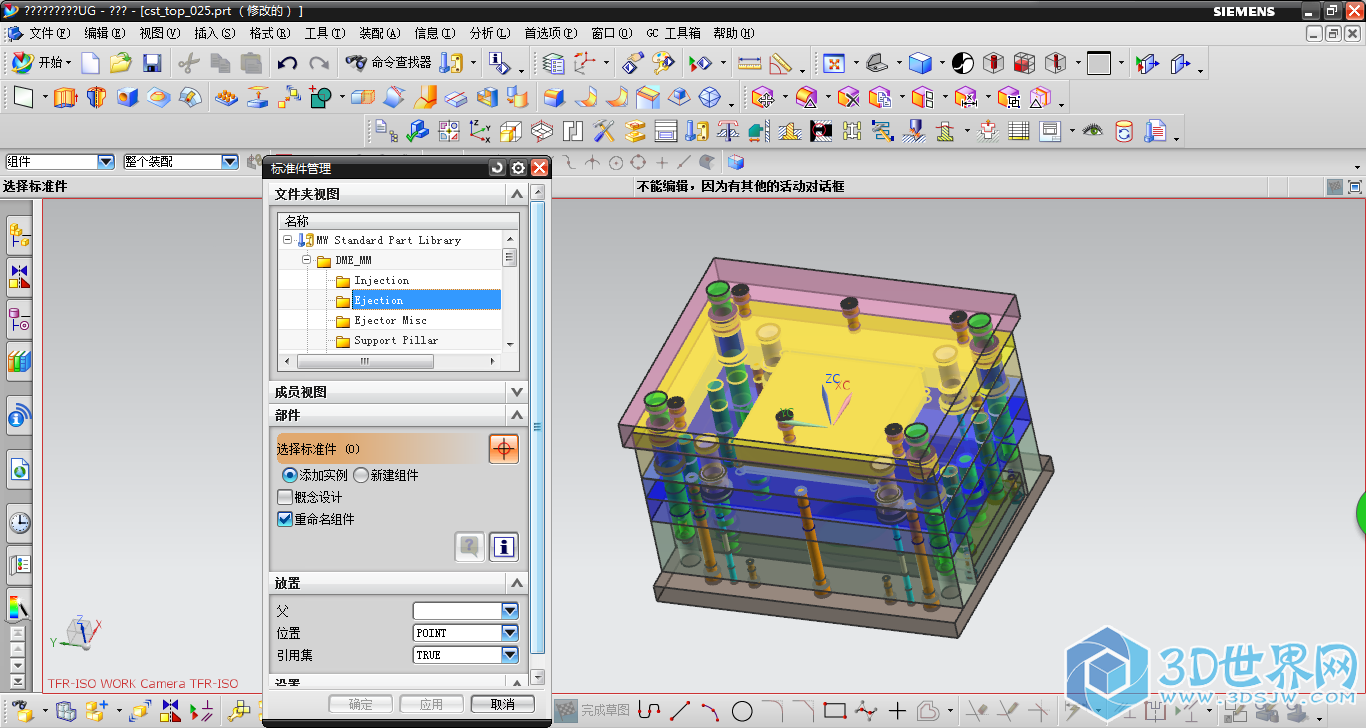The image size is (1366, 728).
Task: Select the Ejection folder
Action: click(x=379, y=300)
